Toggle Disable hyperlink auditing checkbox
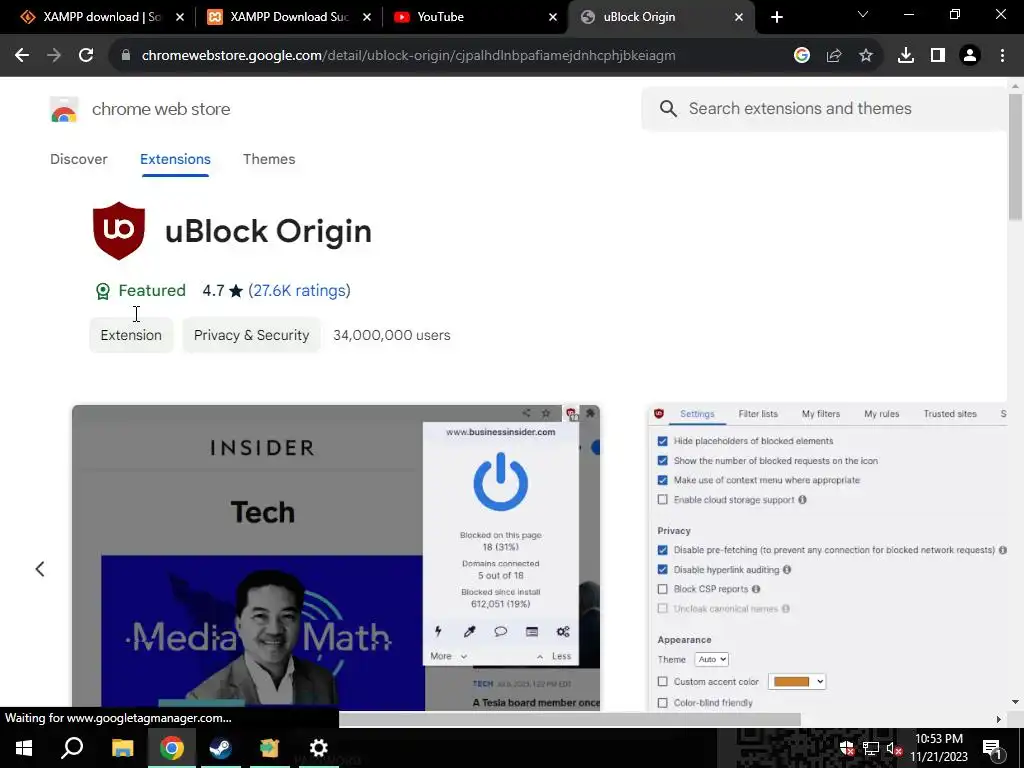The image size is (1024, 768). coord(662,569)
